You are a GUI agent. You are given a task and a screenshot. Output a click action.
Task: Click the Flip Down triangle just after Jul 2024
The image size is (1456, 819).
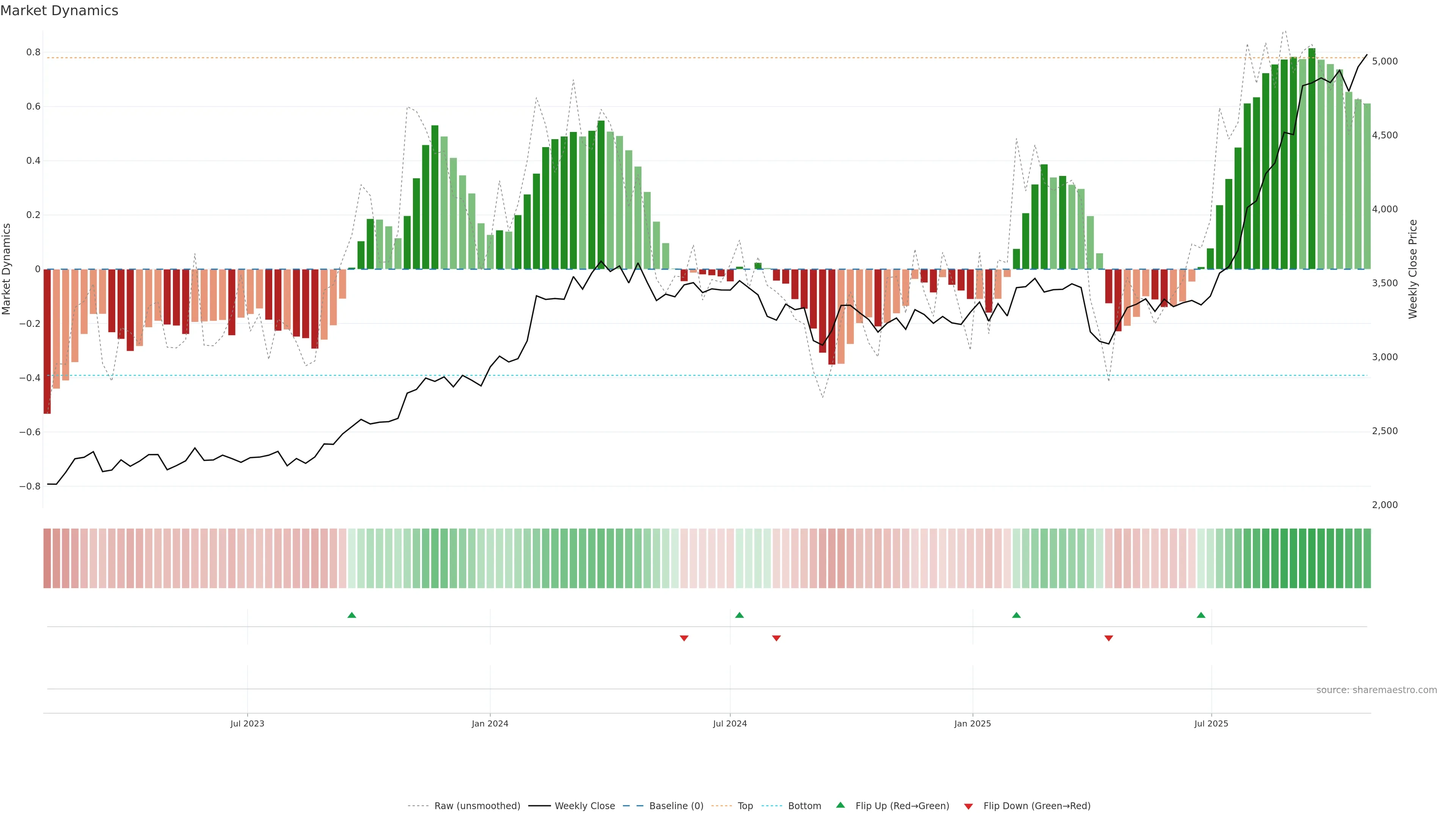coord(777,638)
